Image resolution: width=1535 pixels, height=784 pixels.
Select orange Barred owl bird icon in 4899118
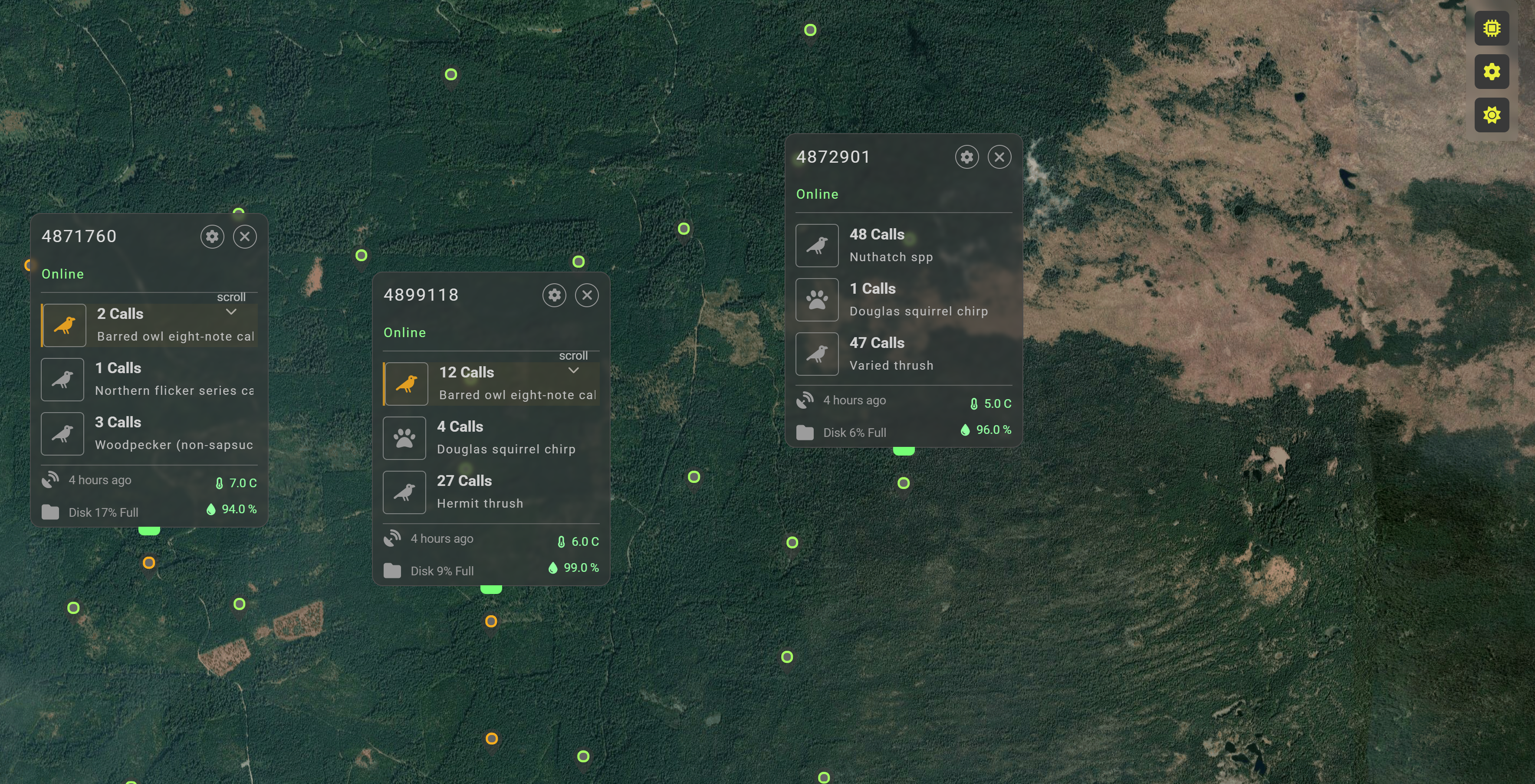(406, 384)
